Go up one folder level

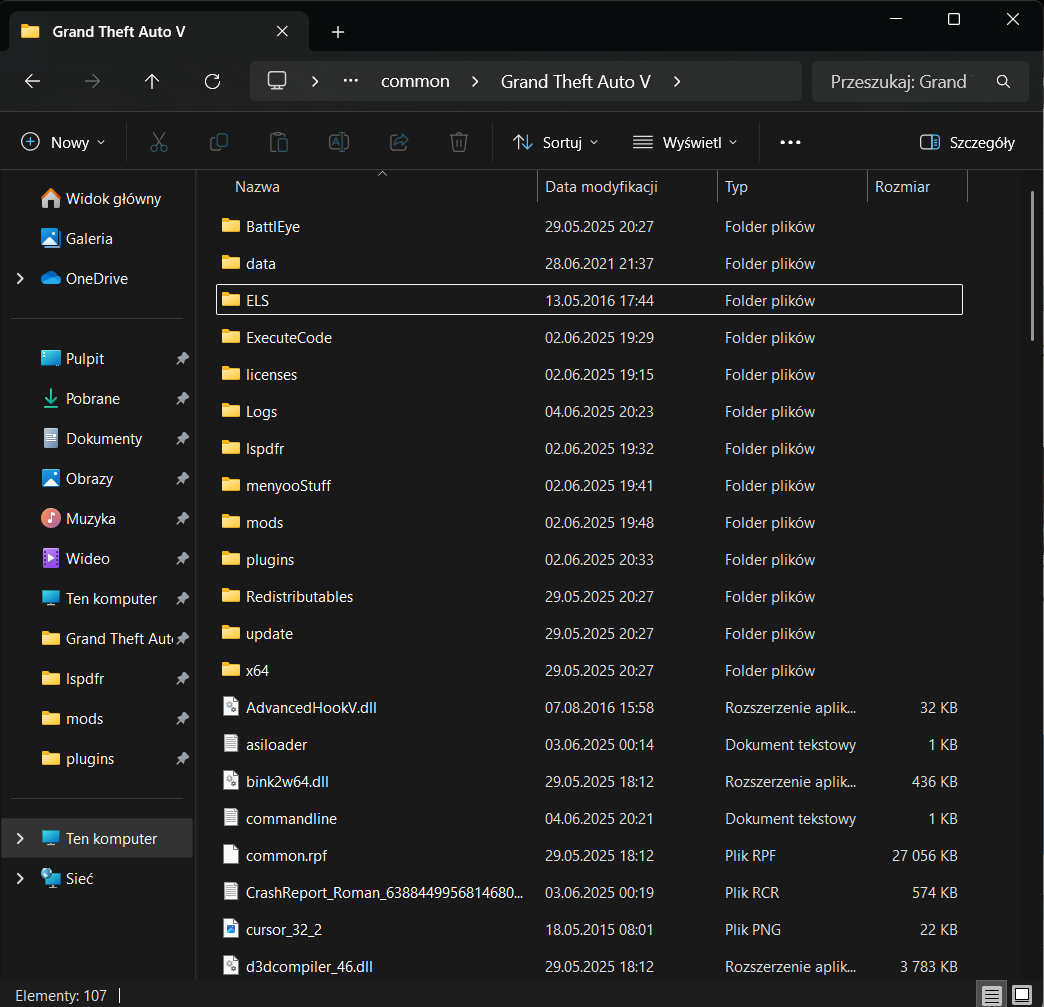(x=152, y=82)
